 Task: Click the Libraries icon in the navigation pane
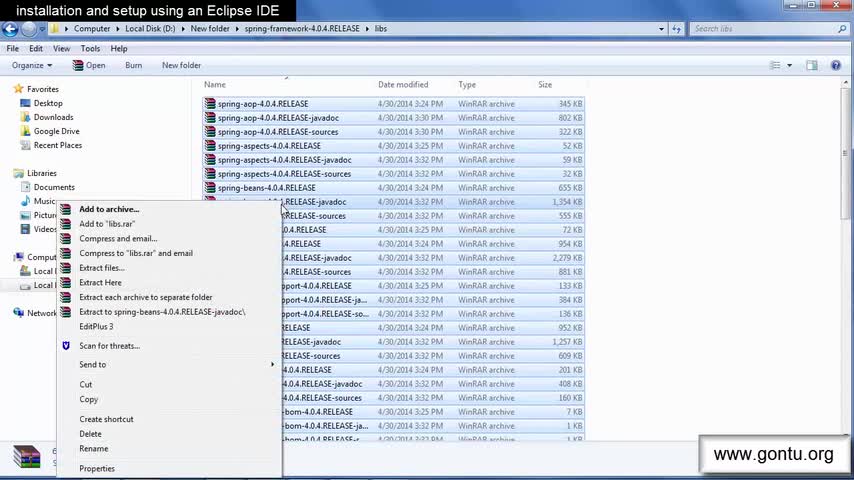(19, 173)
